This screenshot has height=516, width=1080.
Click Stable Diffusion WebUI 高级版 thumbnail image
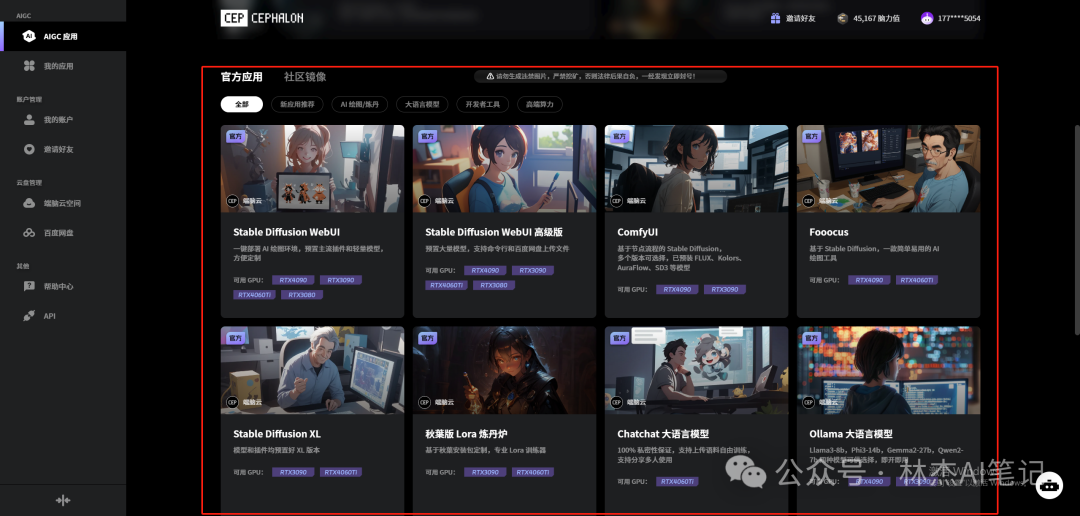pos(504,169)
